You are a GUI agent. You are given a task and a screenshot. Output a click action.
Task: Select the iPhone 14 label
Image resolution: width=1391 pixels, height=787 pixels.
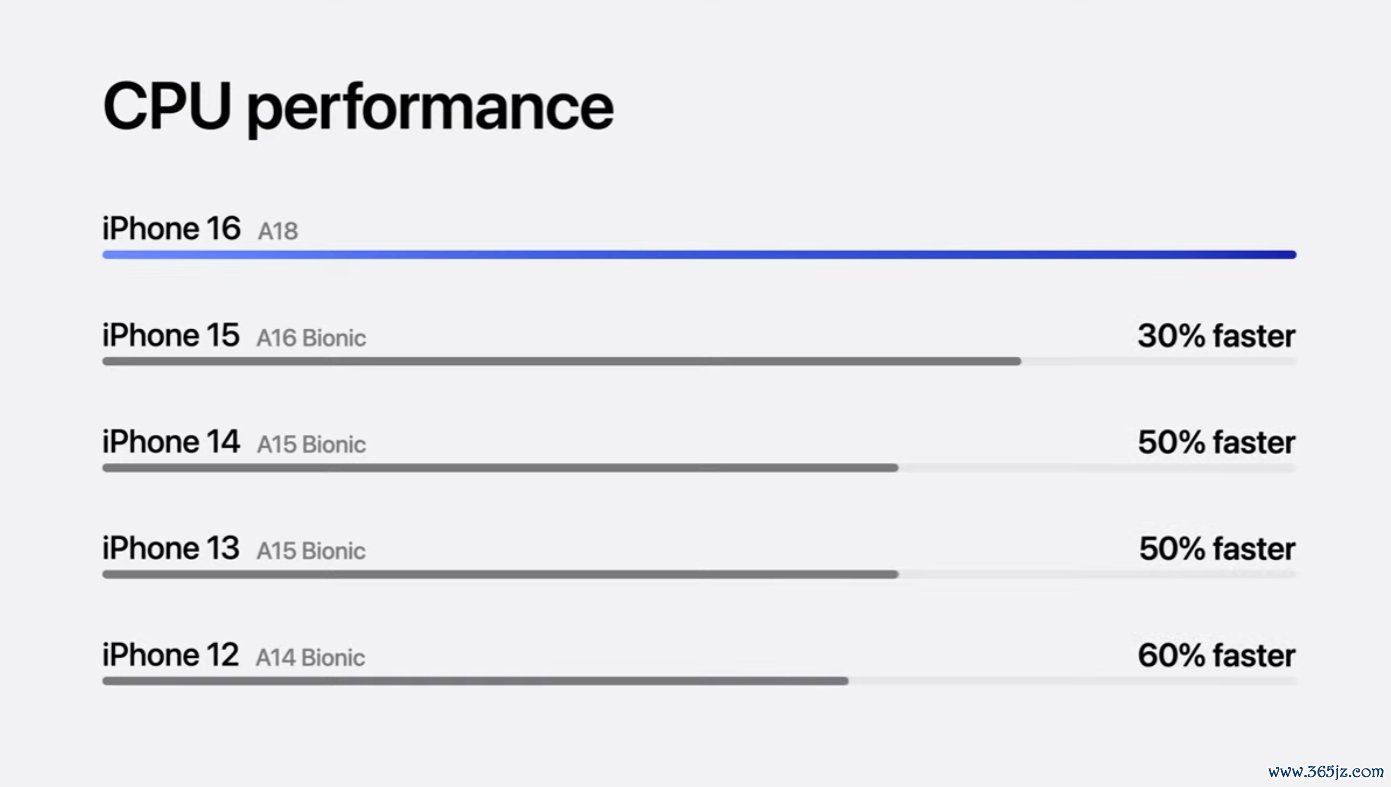(171, 441)
